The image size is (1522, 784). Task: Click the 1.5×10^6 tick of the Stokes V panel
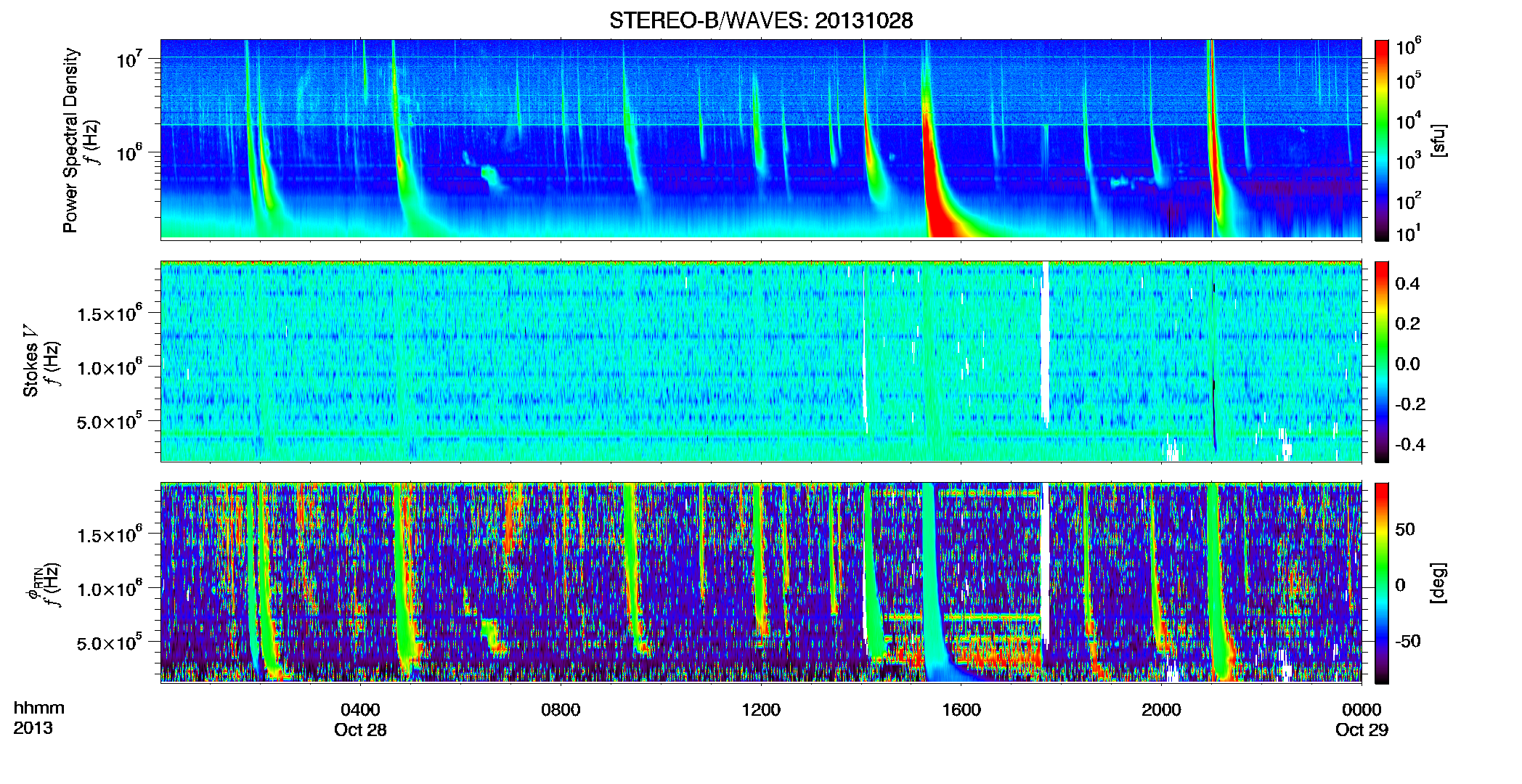click(x=109, y=313)
